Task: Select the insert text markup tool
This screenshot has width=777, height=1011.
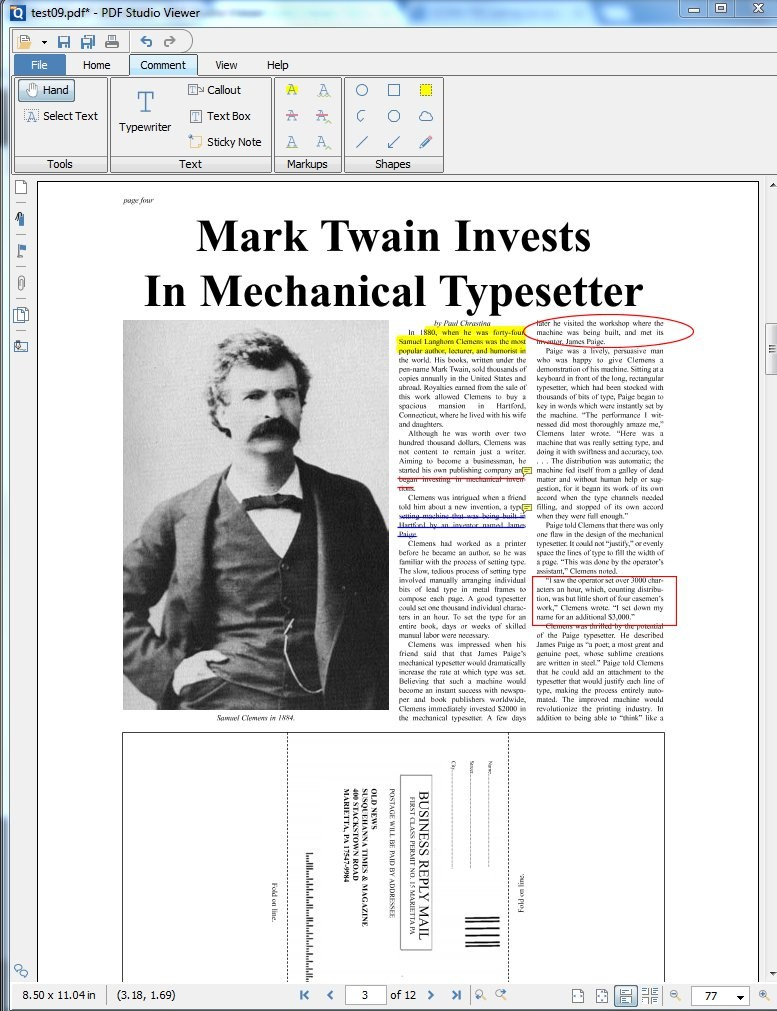Action: 324,142
